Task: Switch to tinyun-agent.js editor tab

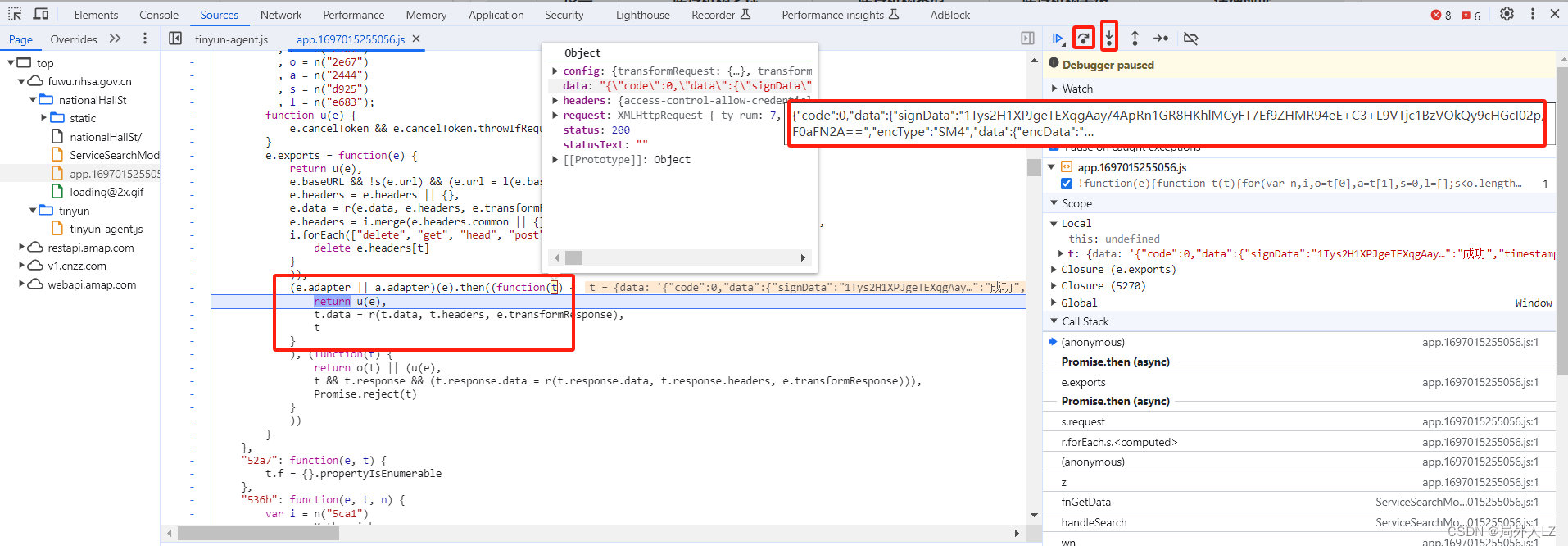Action: pyautogui.click(x=232, y=39)
